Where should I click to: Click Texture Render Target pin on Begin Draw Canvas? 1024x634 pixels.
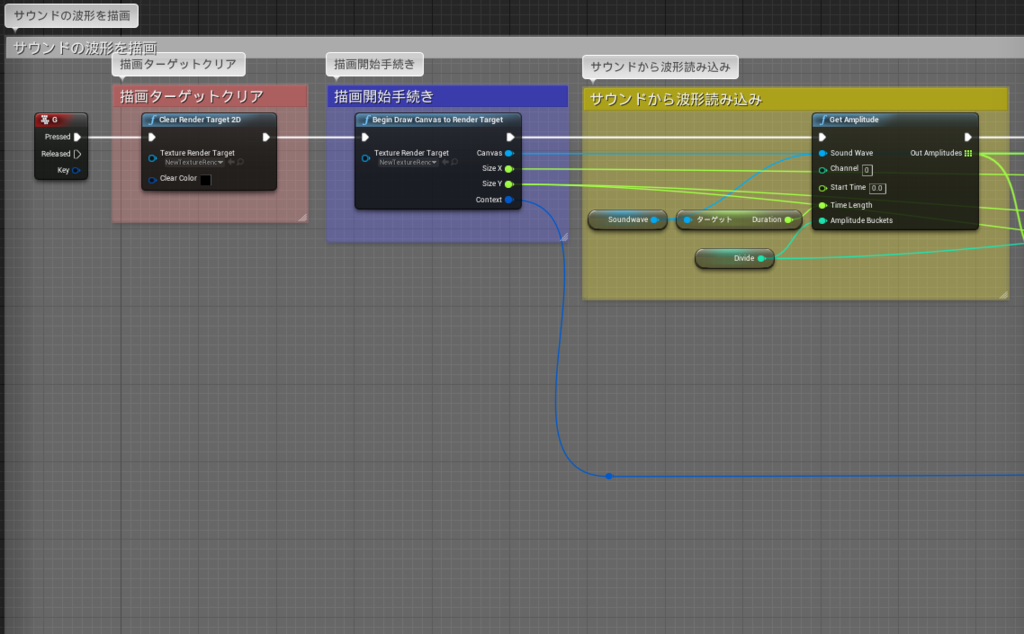[x=366, y=158]
